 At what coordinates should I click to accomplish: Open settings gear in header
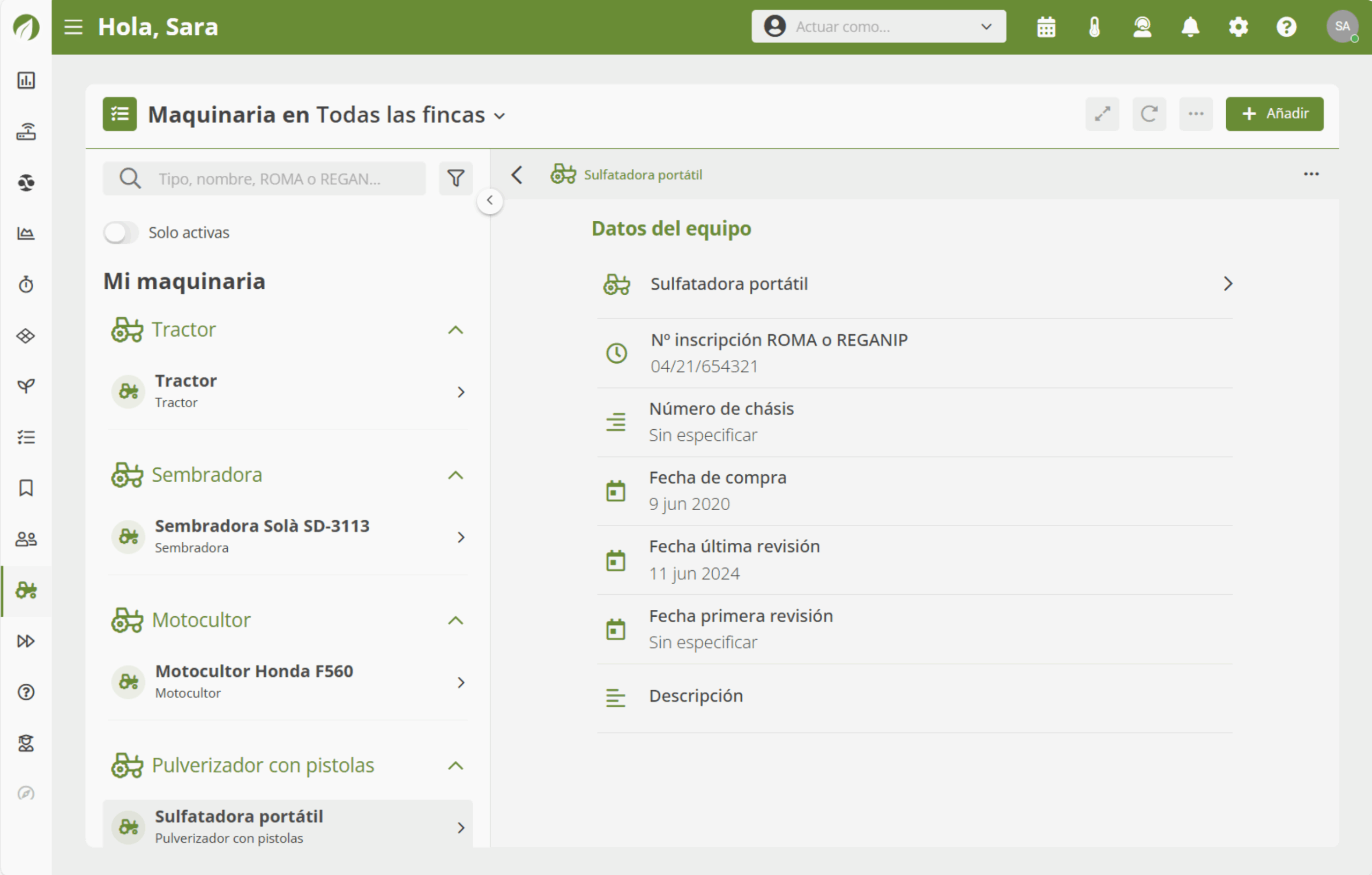1238,27
